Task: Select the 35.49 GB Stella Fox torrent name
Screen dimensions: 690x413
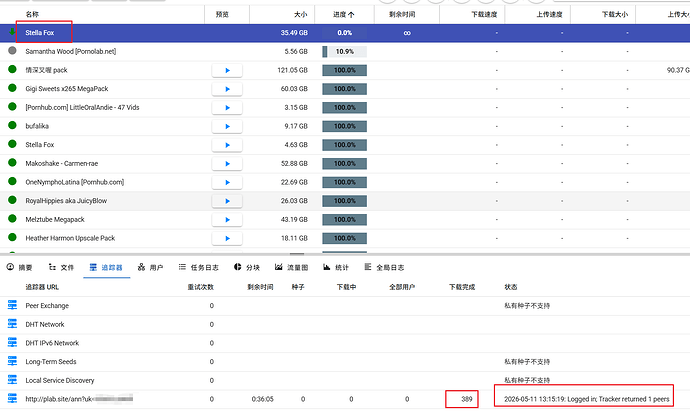Action: tap(40, 33)
